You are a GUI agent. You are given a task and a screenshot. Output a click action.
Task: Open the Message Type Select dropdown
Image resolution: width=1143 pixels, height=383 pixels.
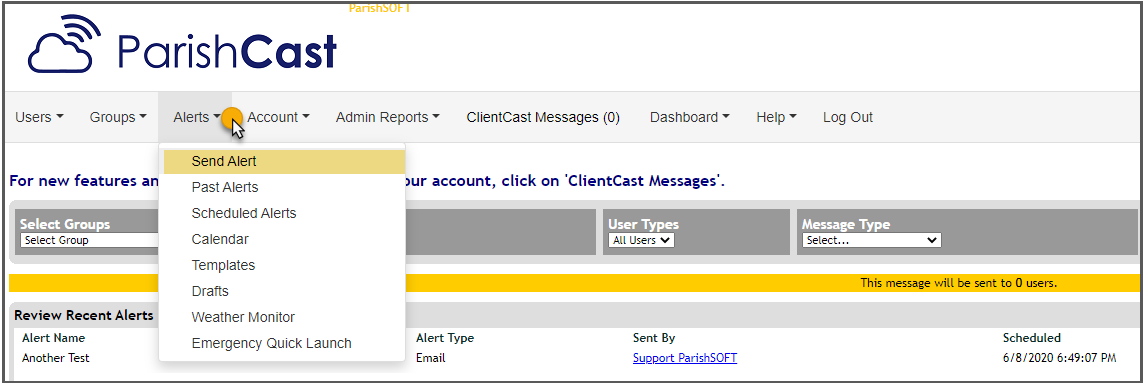click(x=872, y=240)
